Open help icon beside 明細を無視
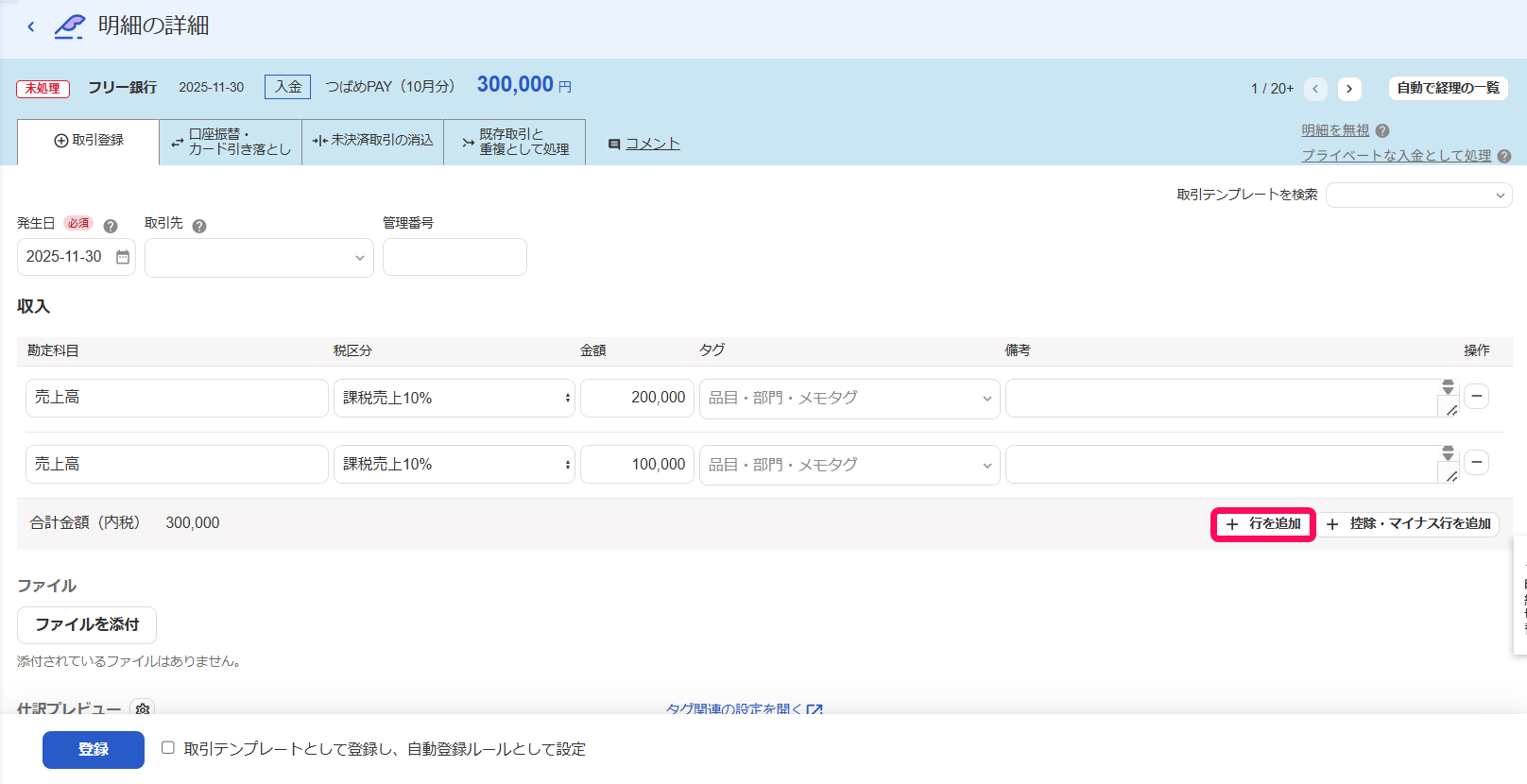The width and height of the screenshot is (1527, 784). pyautogui.click(x=1382, y=131)
